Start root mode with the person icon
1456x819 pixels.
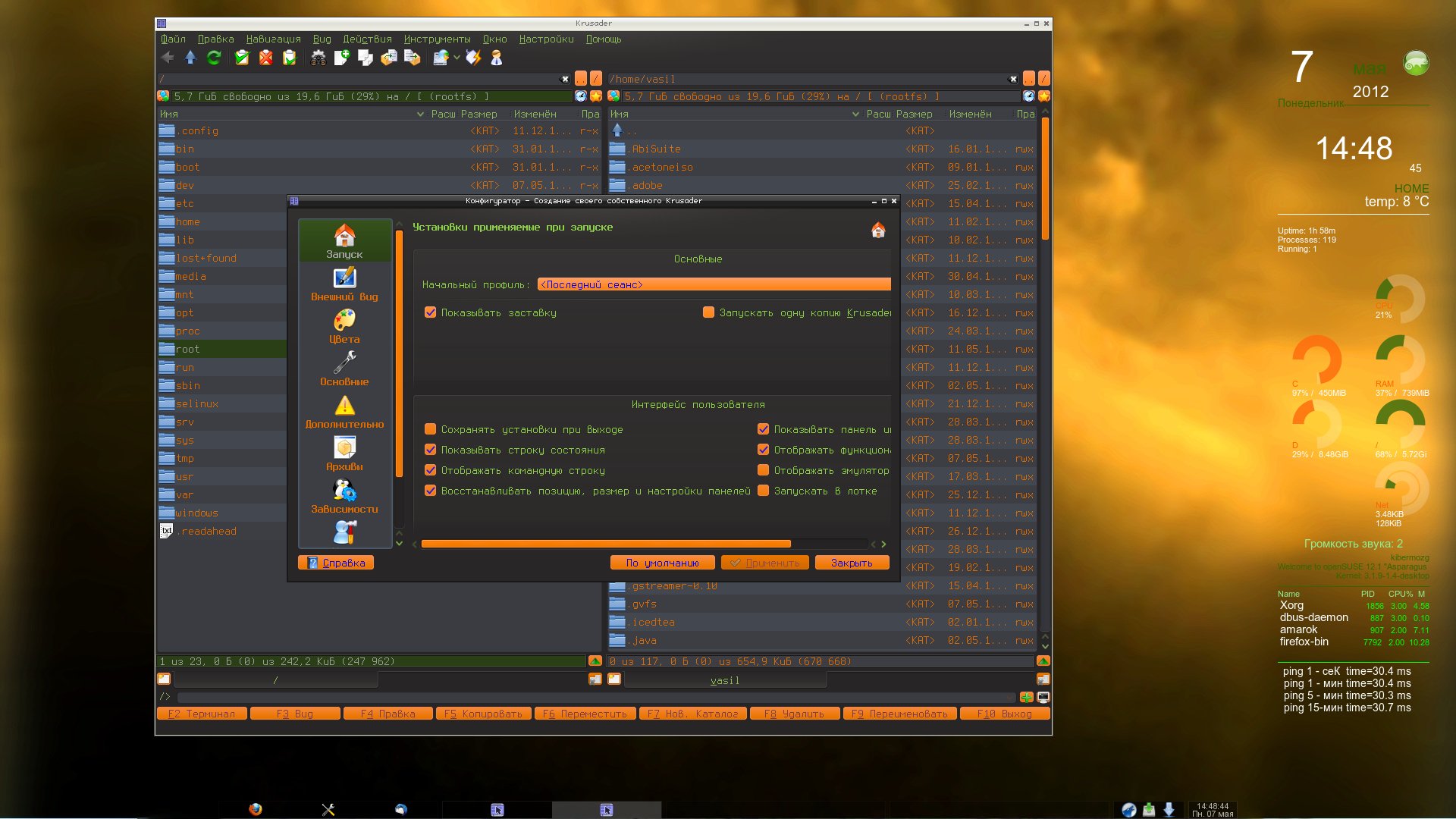497,58
